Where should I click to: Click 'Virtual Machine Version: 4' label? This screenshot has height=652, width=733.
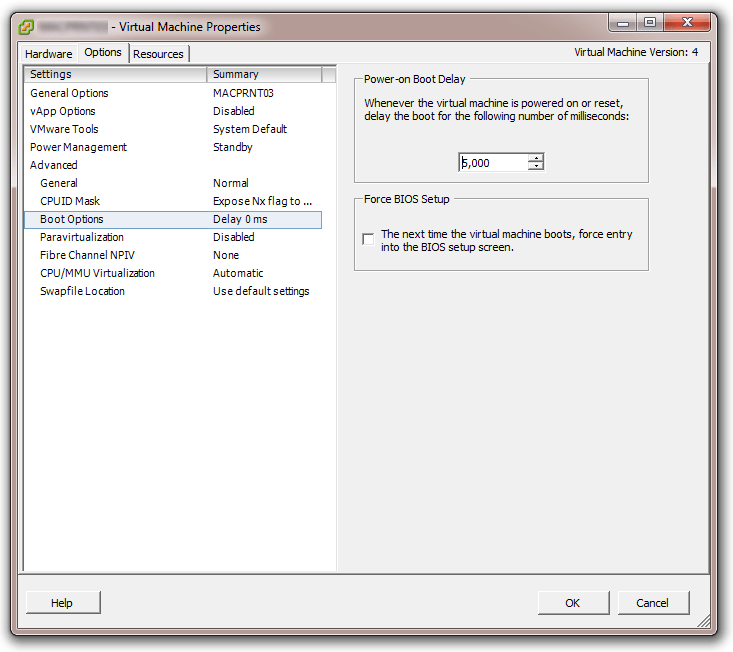(636, 52)
